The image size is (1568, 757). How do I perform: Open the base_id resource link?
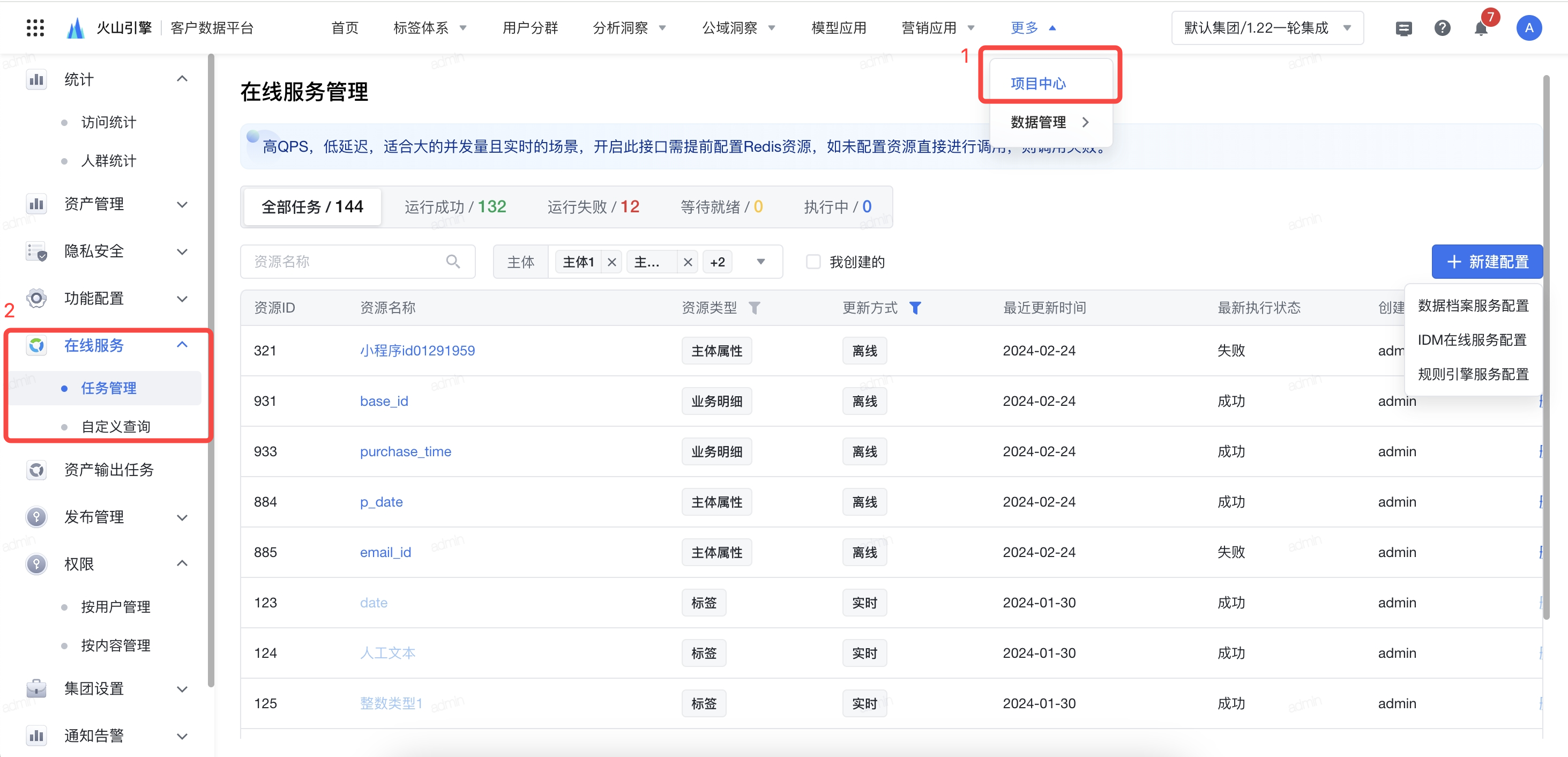384,402
